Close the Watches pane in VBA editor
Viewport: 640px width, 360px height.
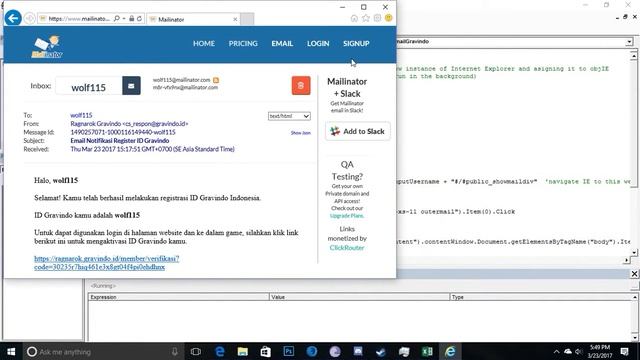634,274
